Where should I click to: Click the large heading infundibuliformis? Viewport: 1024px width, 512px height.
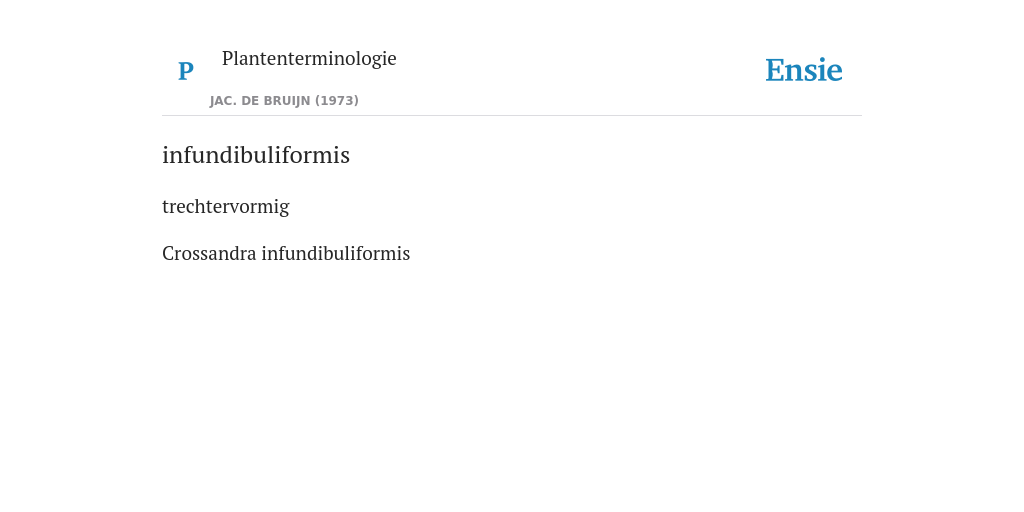(x=256, y=155)
